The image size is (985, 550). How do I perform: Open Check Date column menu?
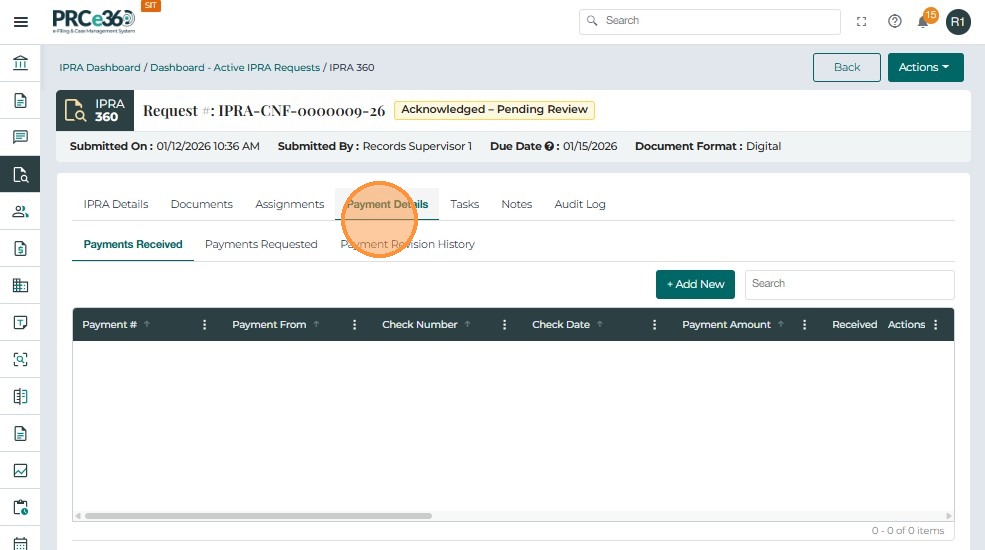coord(655,325)
